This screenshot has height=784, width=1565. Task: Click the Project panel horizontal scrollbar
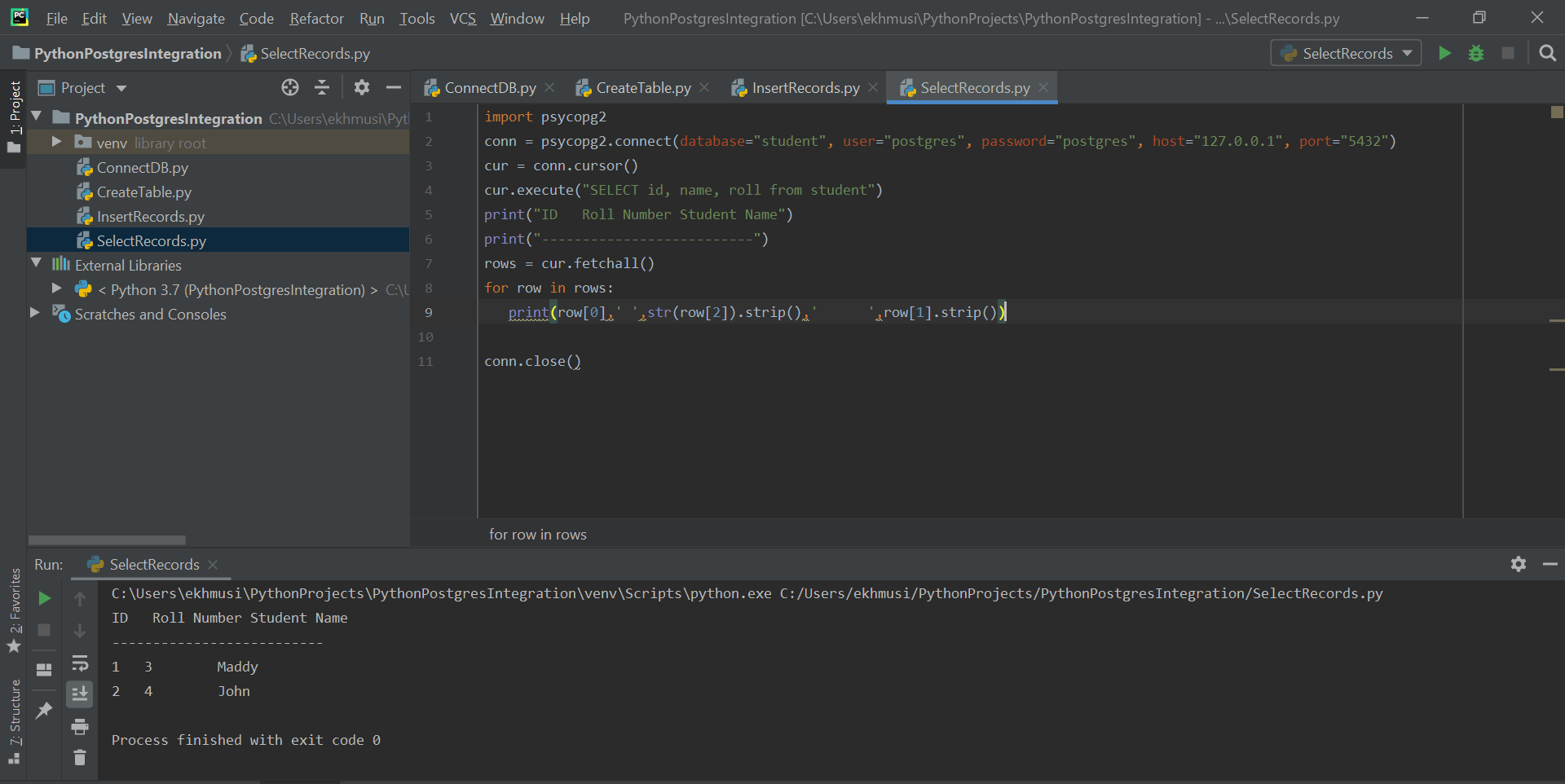click(107, 540)
